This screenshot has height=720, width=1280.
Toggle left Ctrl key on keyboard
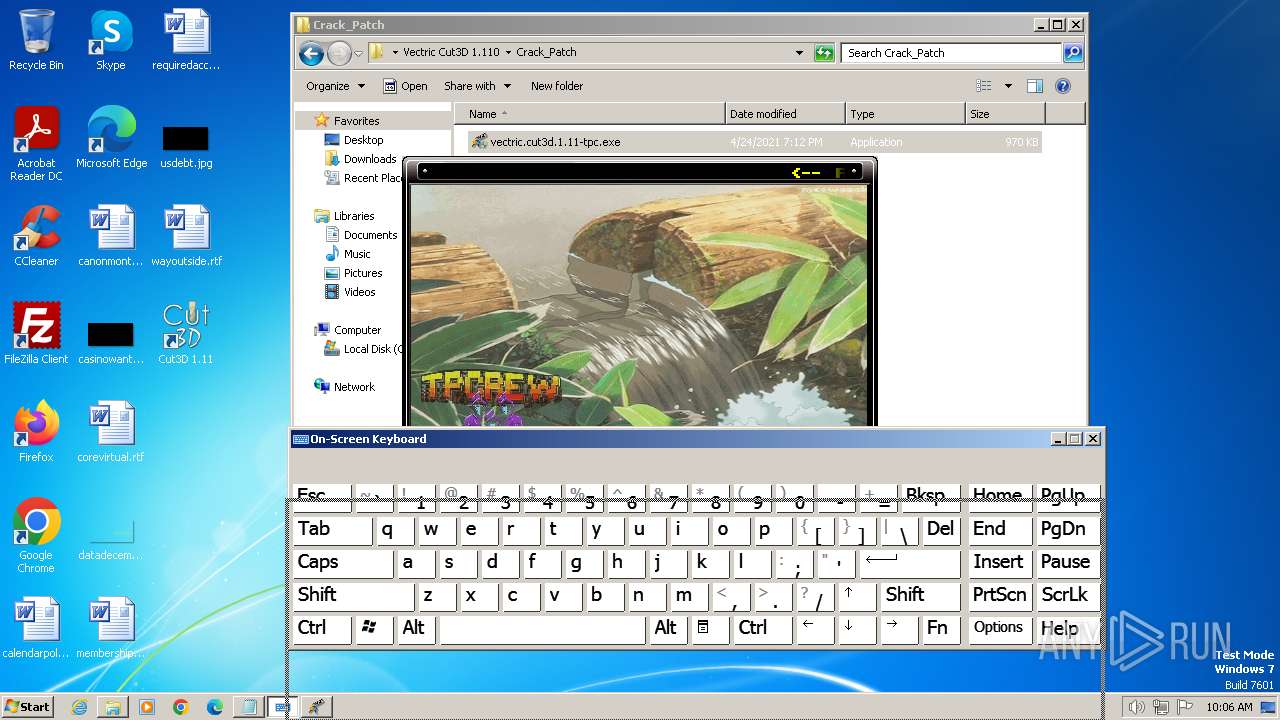[322, 629]
